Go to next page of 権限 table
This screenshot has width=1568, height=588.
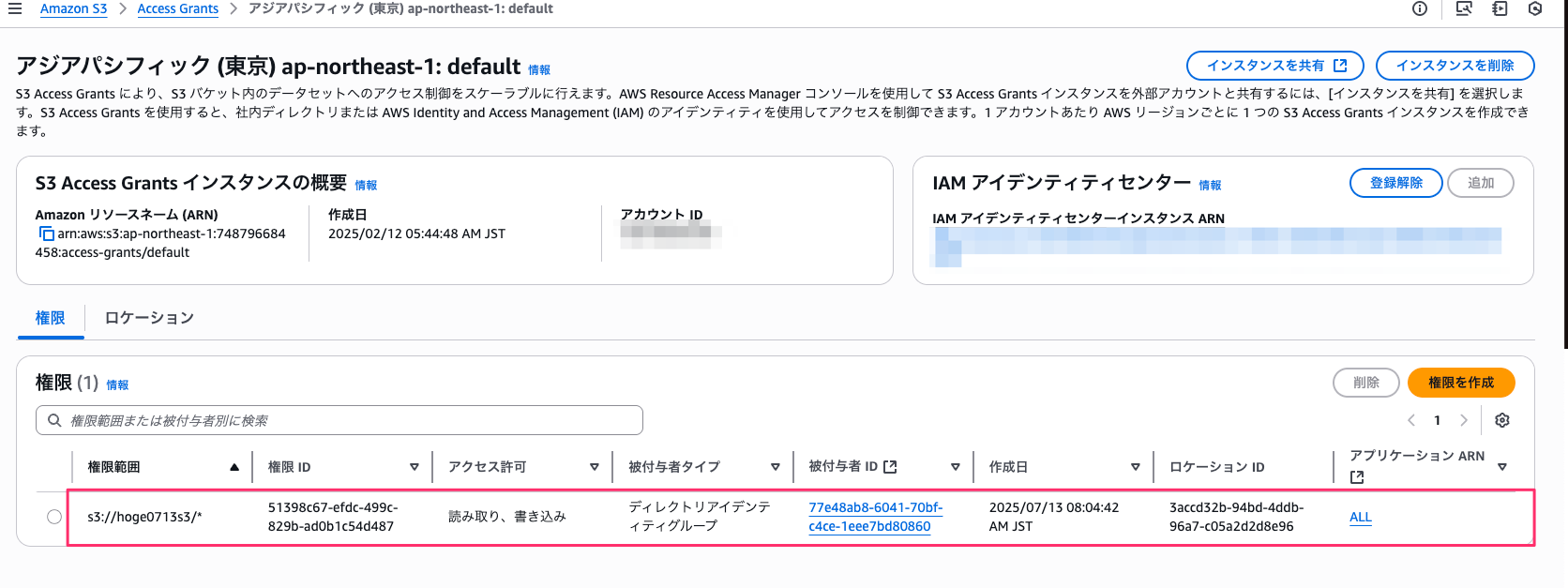click(1463, 420)
